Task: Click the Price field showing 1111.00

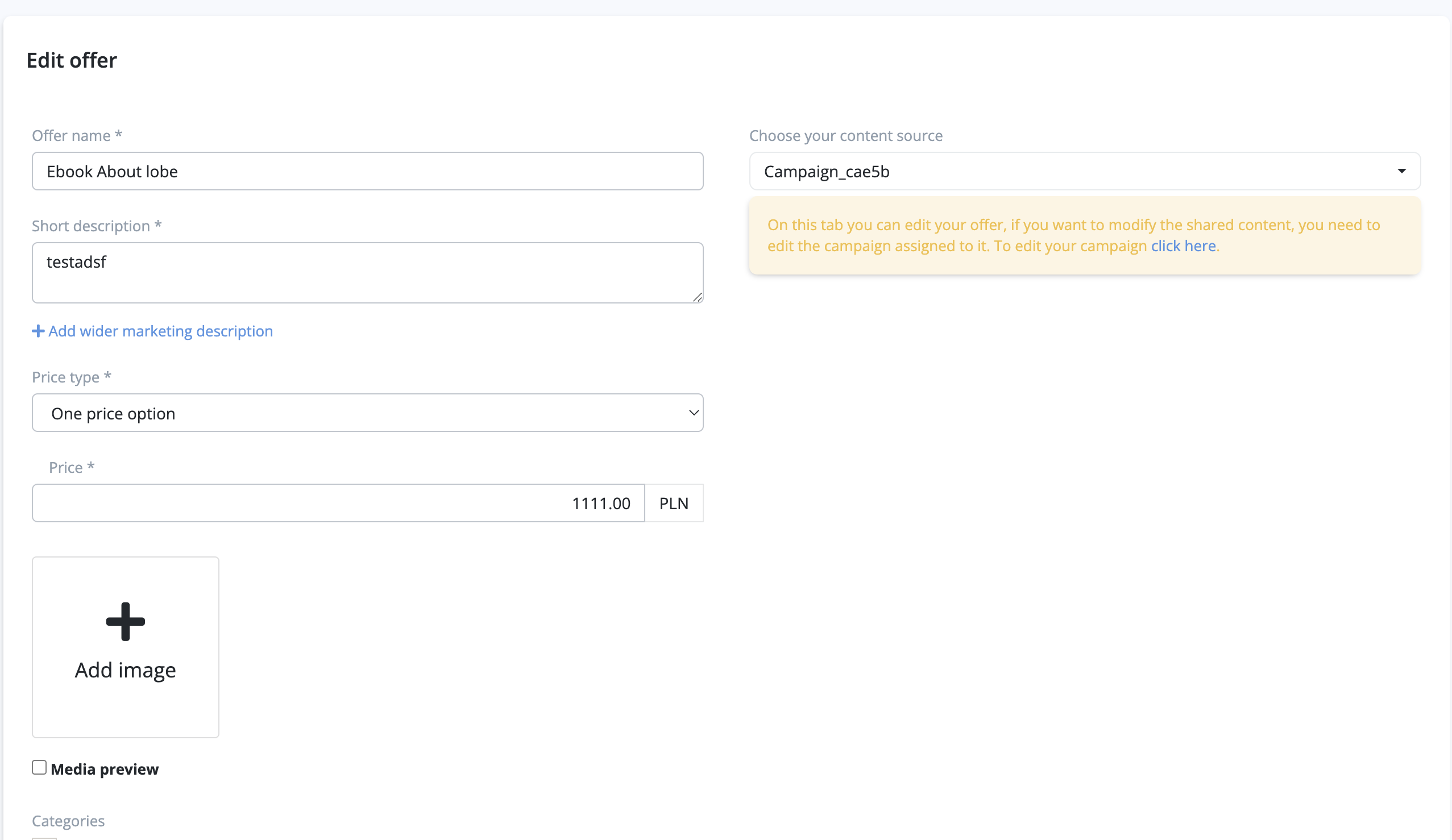Action: click(x=338, y=503)
